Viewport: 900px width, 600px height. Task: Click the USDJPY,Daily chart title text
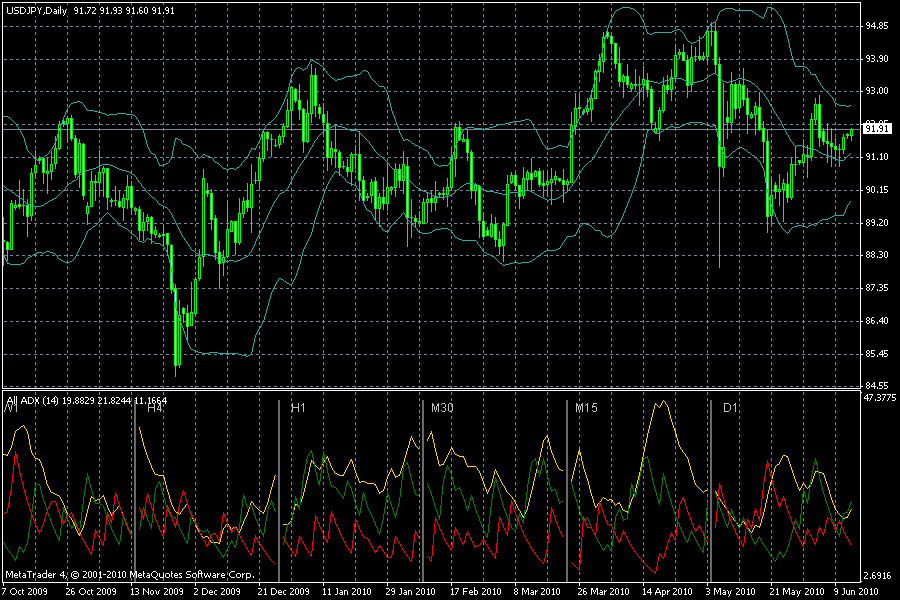37,10
